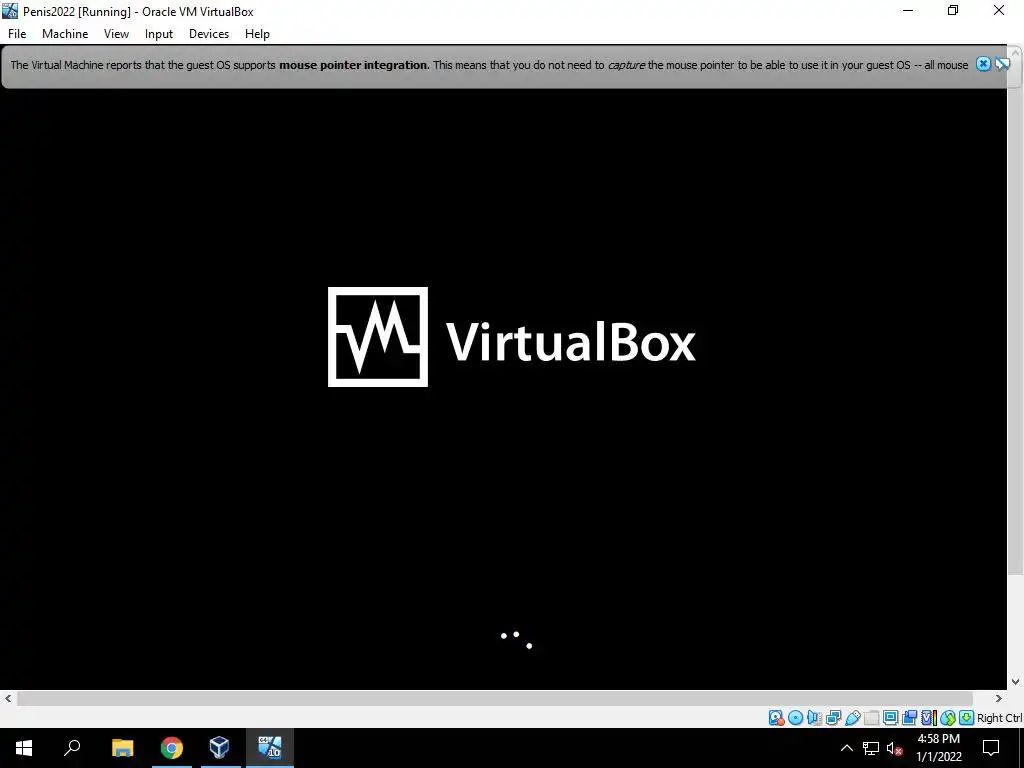
Task: Dismiss the mouse pointer integration notification
Action: click(984, 64)
